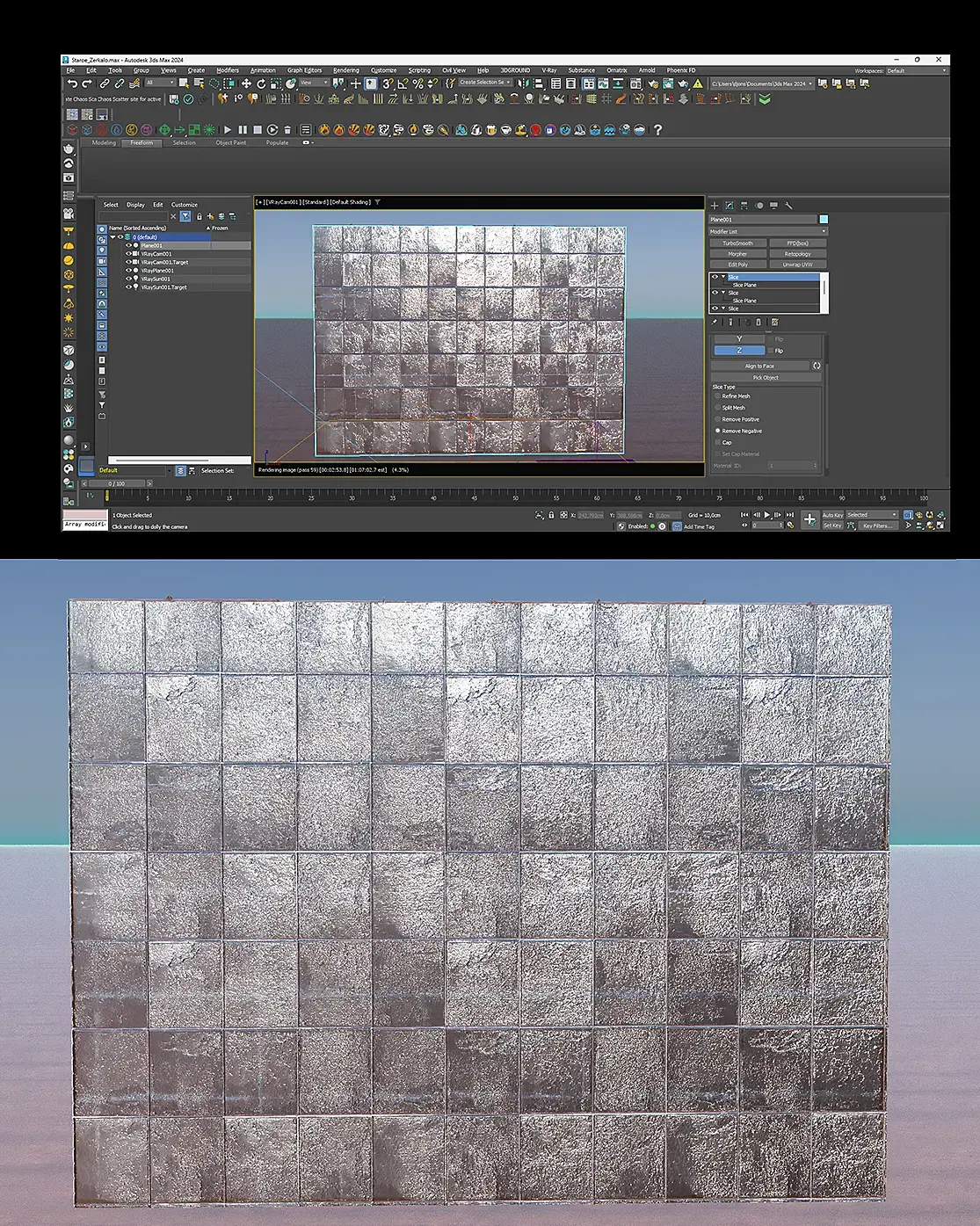Open the Hierarchy command panel tab
Viewport: 980px width, 1226px height.
744,205
